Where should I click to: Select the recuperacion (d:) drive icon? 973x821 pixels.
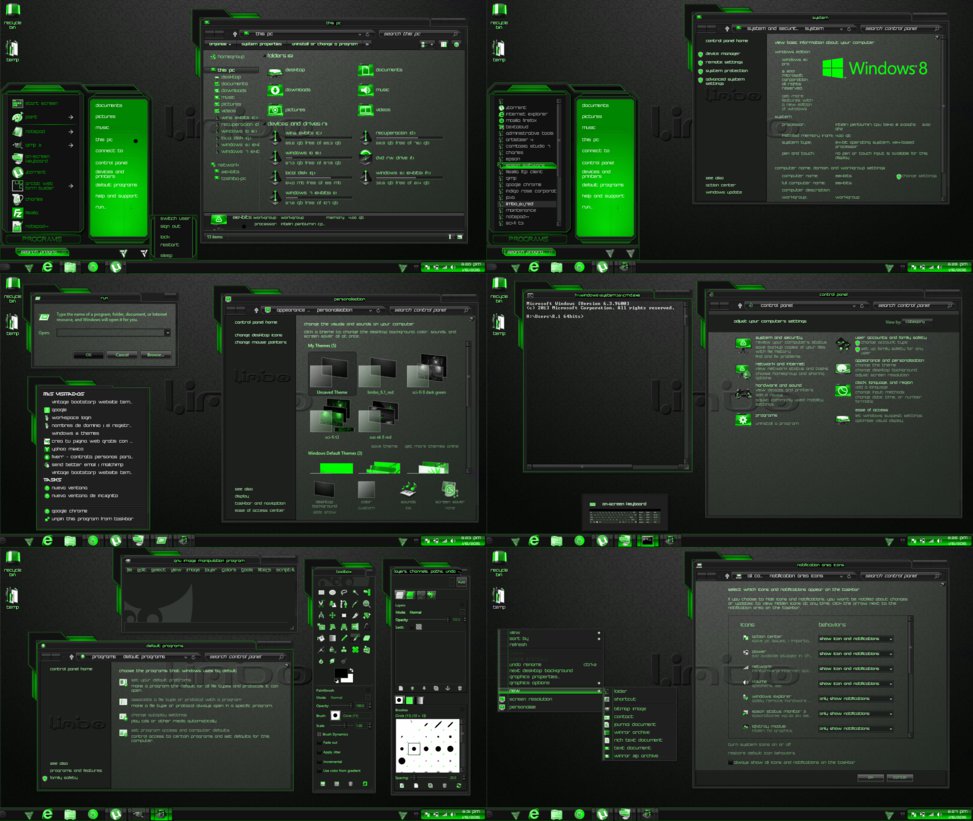click(365, 136)
